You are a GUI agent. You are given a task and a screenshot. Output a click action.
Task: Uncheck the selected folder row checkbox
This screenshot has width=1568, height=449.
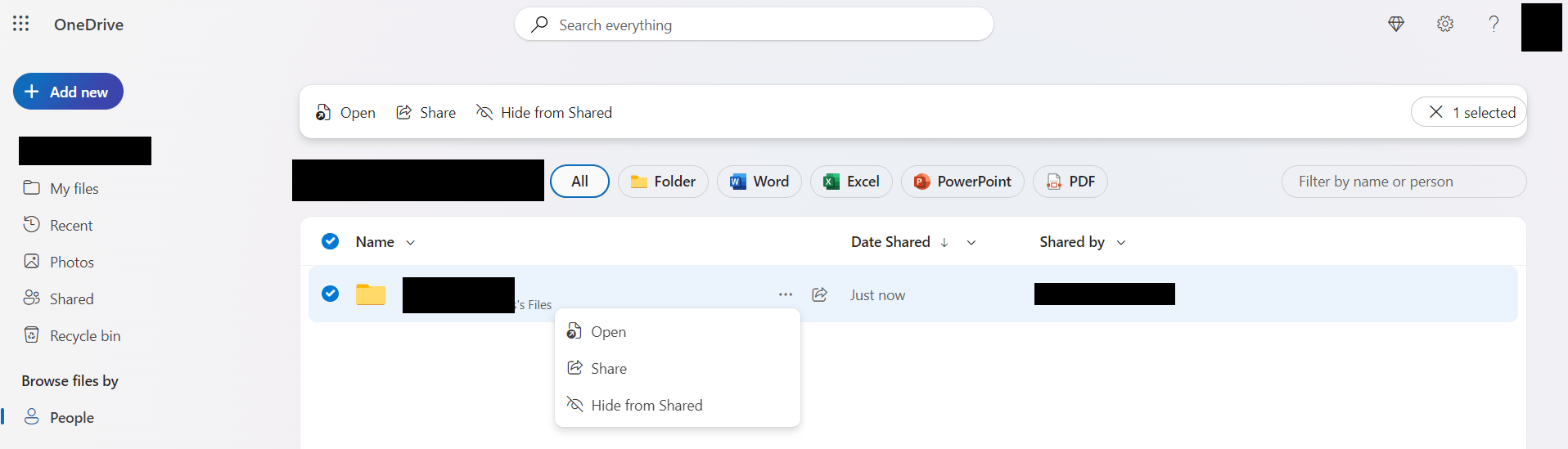click(331, 294)
